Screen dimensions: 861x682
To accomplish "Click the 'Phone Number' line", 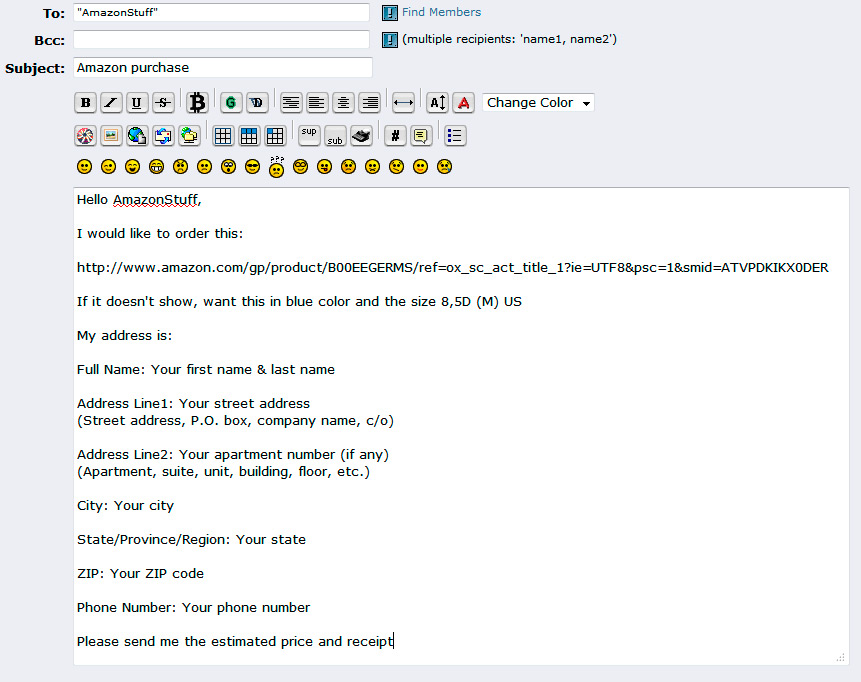I will coord(193,608).
